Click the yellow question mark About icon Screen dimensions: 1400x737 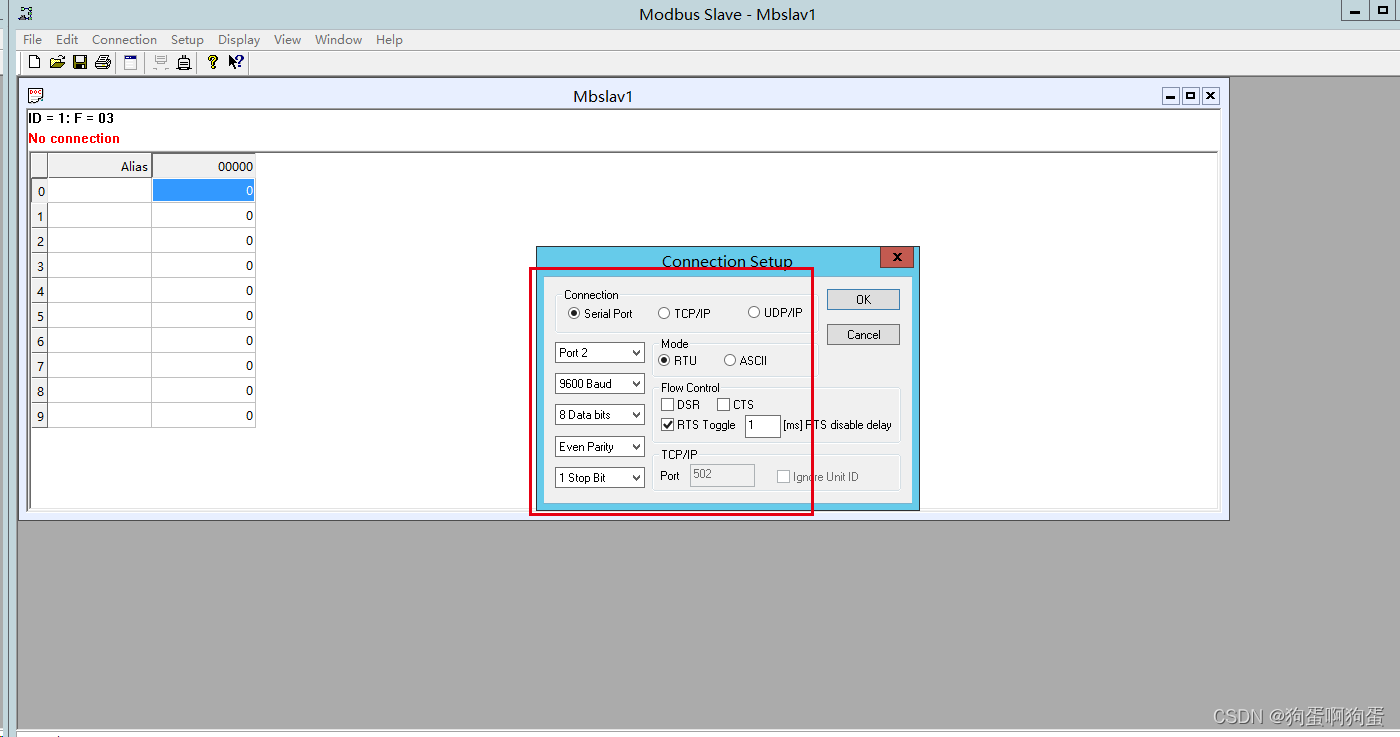(x=212, y=62)
